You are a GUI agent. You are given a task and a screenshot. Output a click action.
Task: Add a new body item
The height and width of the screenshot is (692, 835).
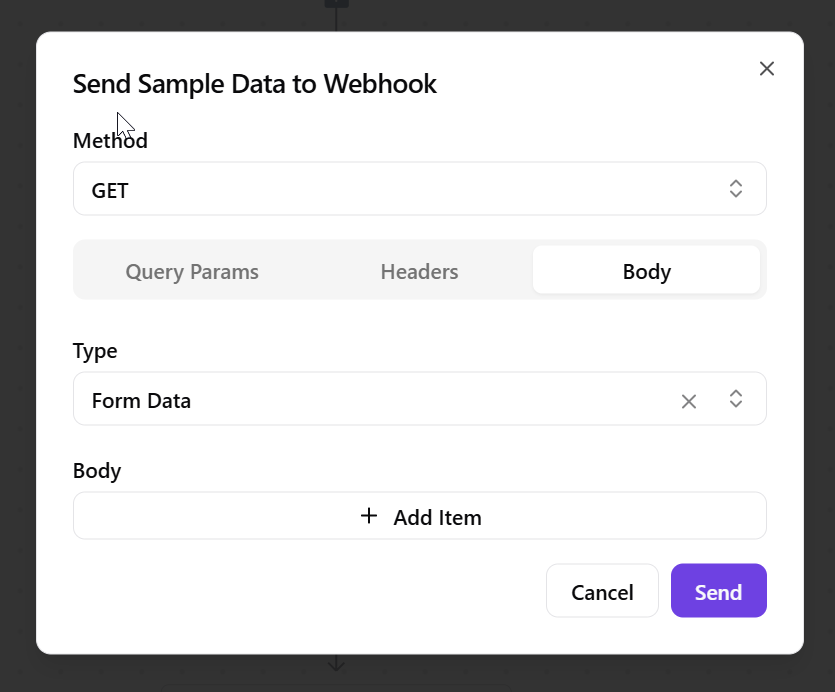437,517
